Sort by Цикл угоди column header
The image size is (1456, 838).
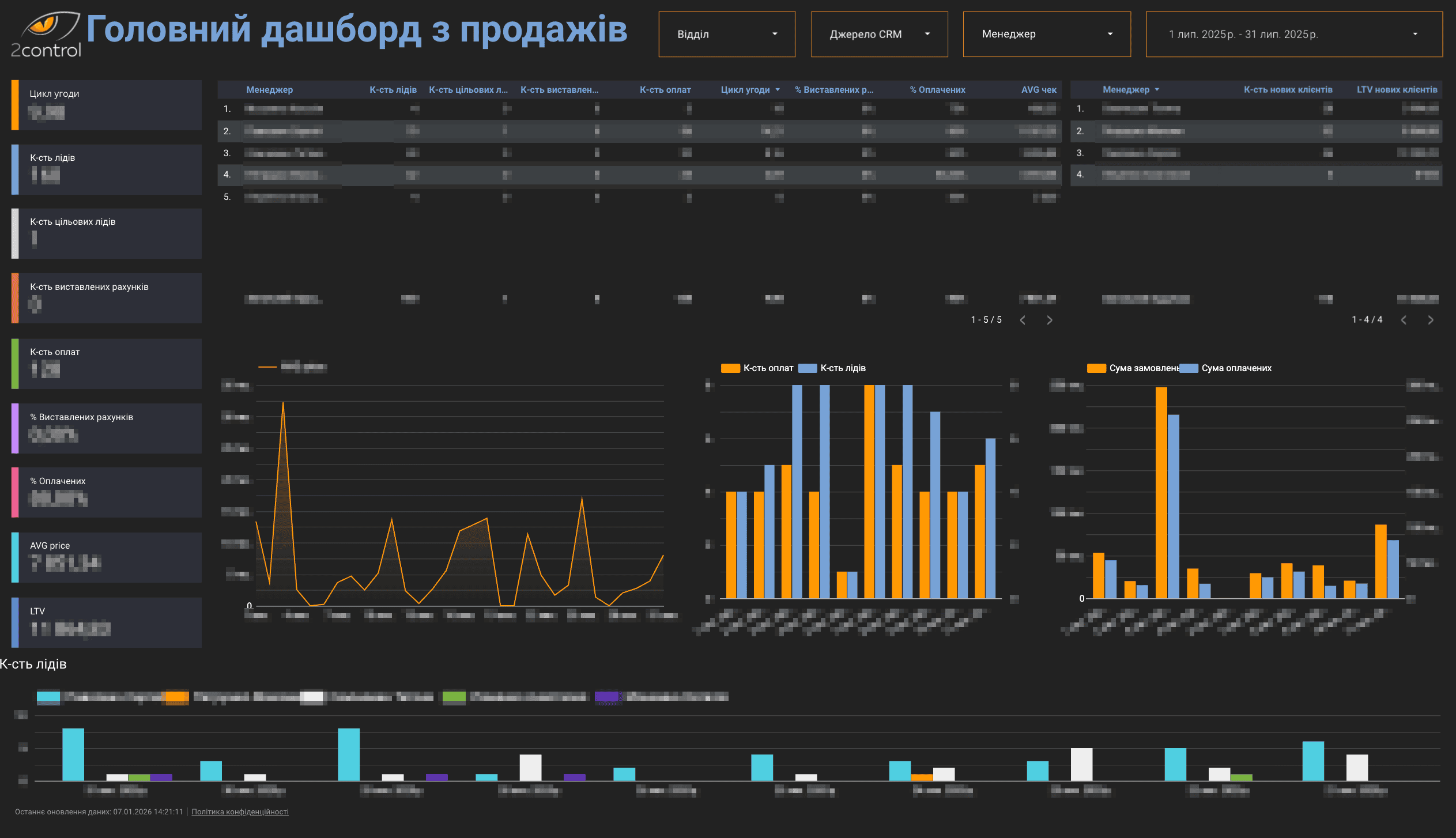(745, 90)
